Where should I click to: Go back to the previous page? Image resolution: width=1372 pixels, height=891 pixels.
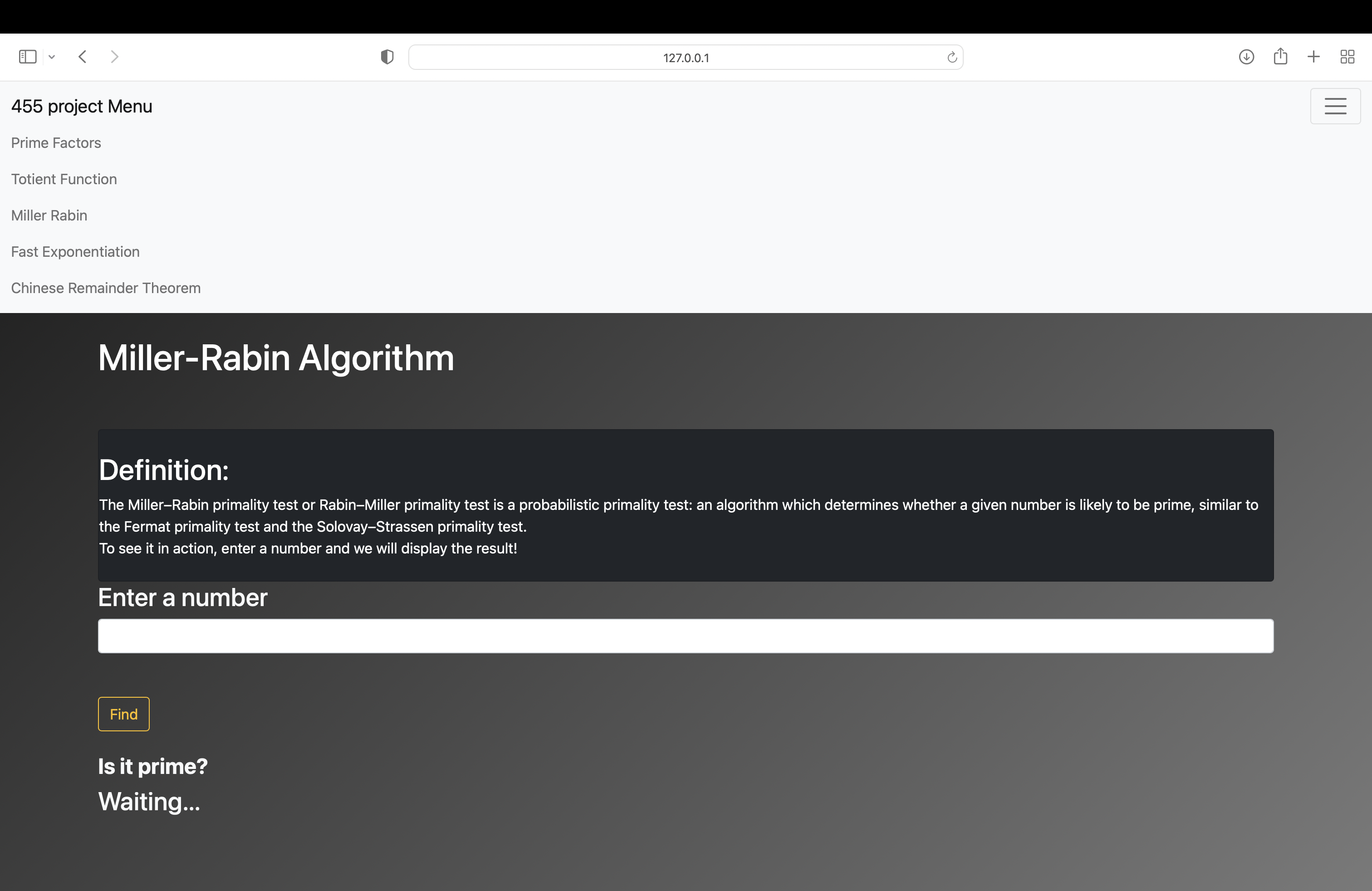pyautogui.click(x=83, y=56)
